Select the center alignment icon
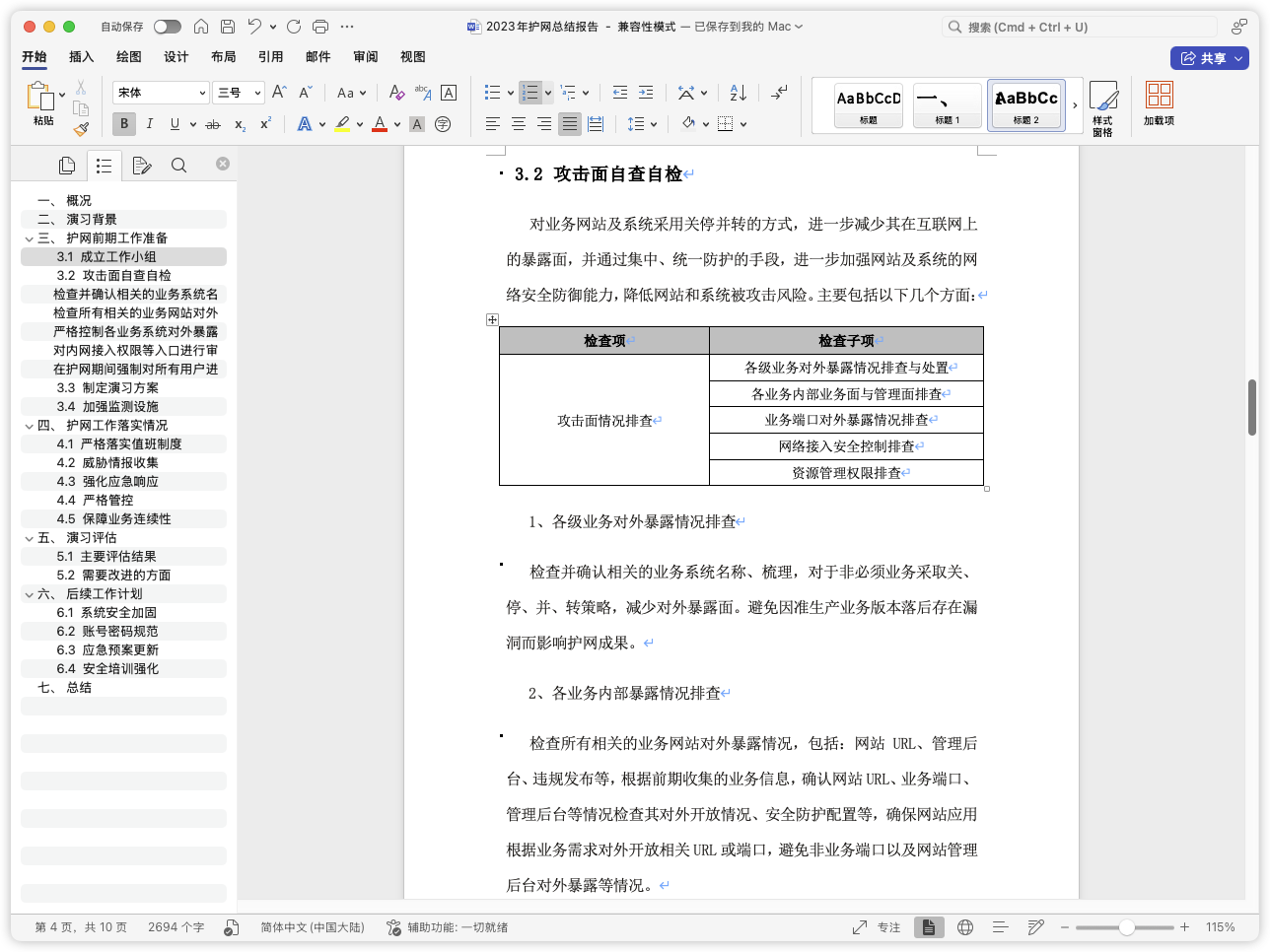The height and width of the screenshot is (952, 1270). coord(518,123)
